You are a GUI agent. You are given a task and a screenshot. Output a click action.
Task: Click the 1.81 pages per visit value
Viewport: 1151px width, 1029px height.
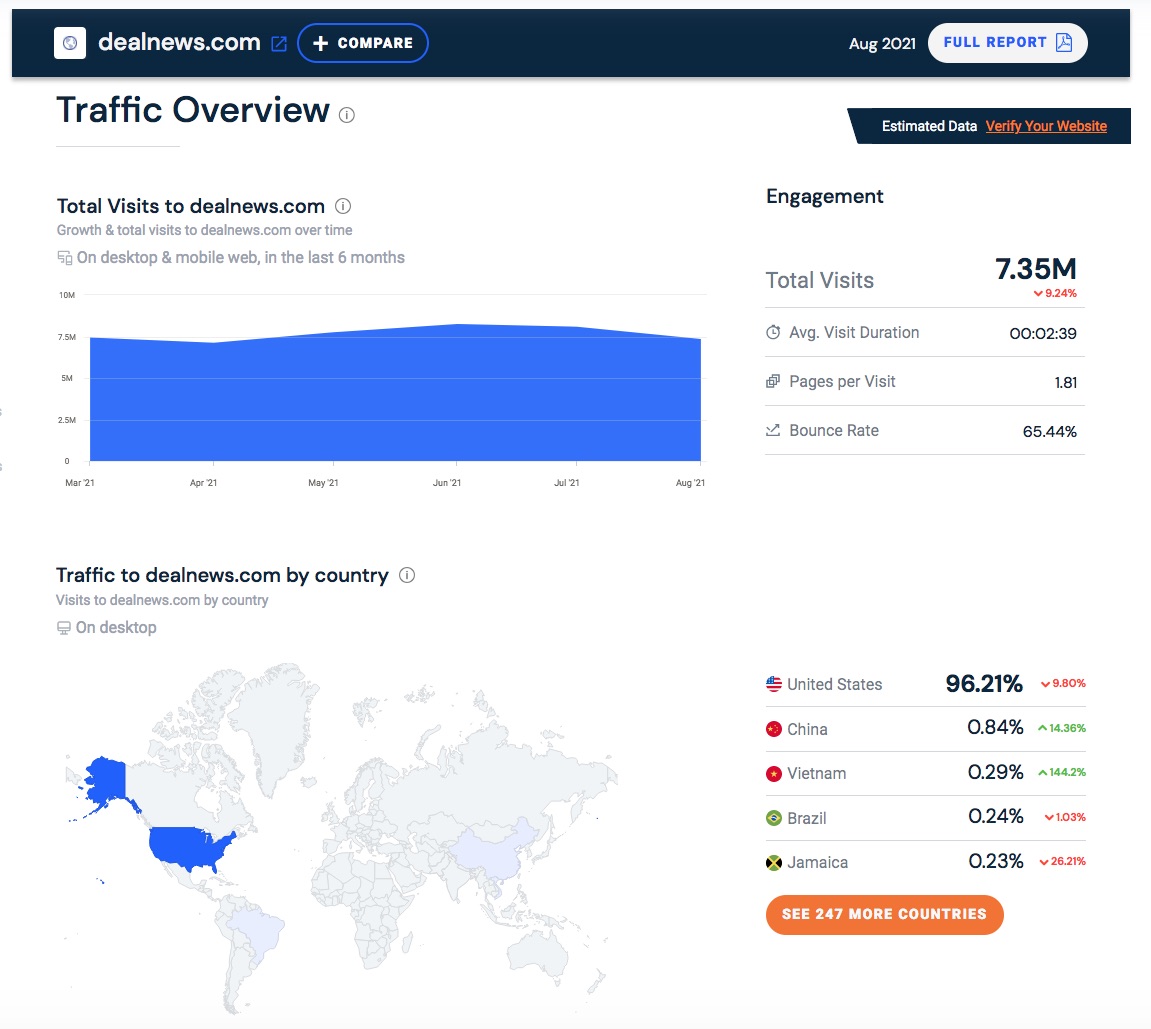pyautogui.click(x=1065, y=382)
